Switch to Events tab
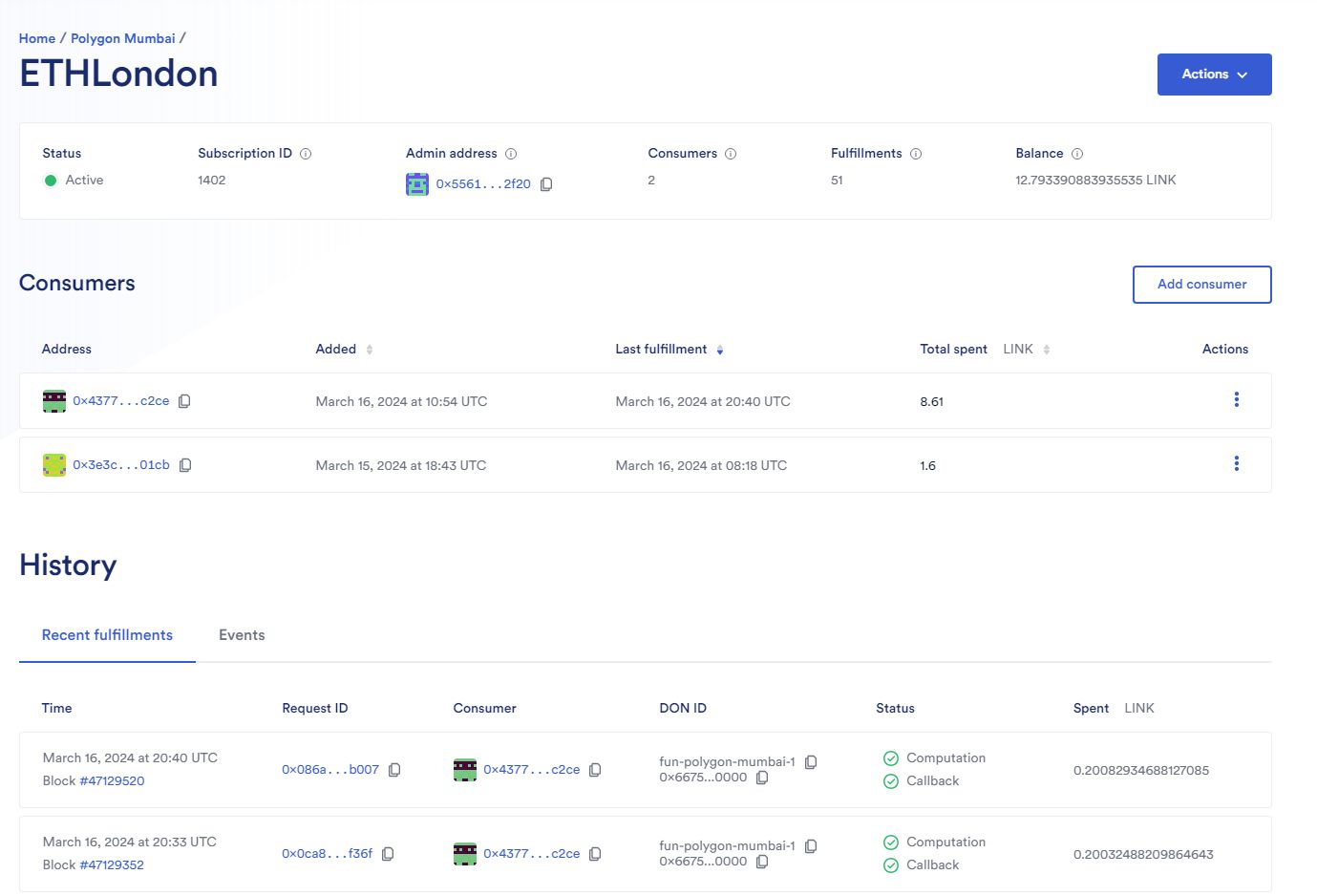Viewport: 1317px width, 896px height. pos(242,635)
